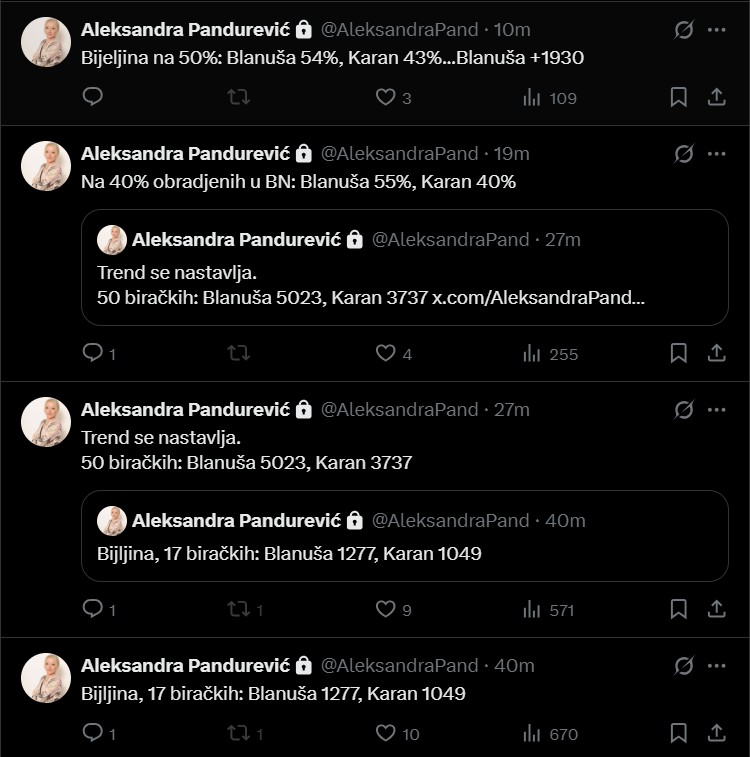Open more options on the 19m tweet
Image resolution: width=750 pixels, height=757 pixels.
tap(716, 154)
